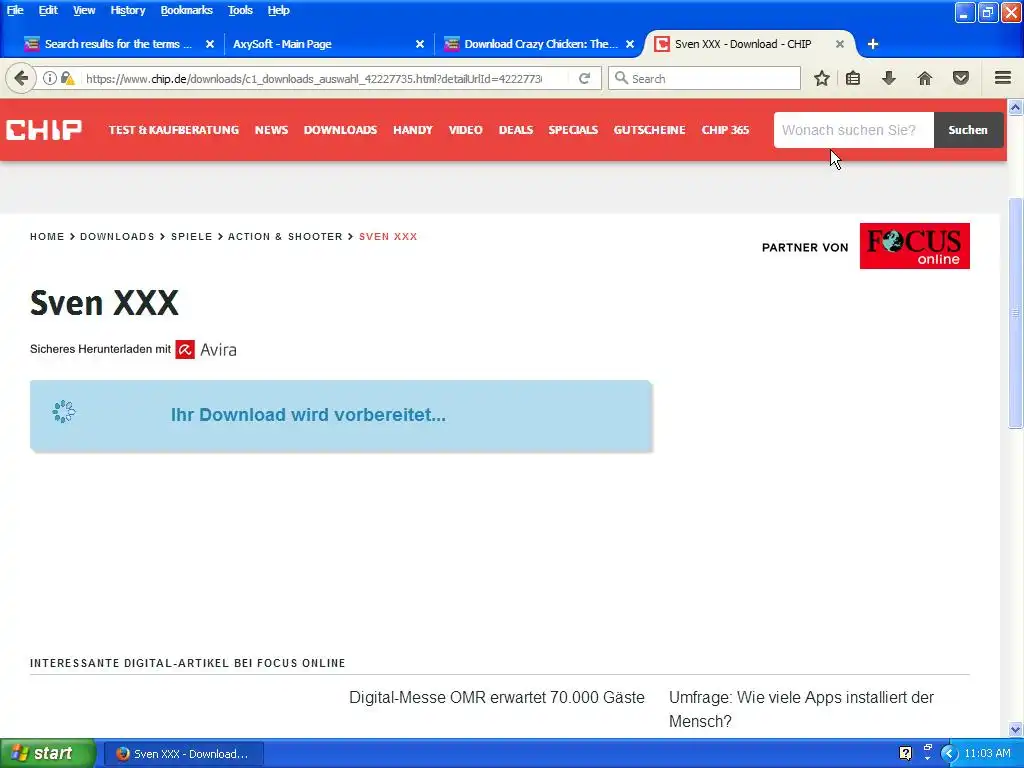
Task: Click 'Ihr Download wird vorbereitet...' banner
Action: pos(341,415)
